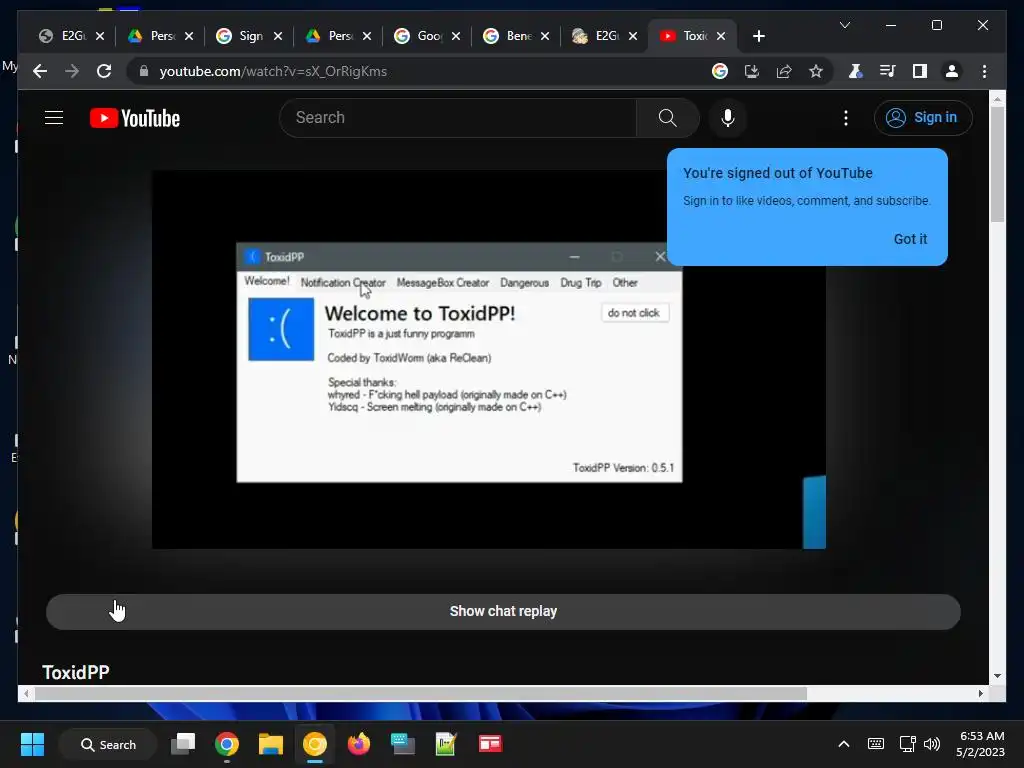The image size is (1024, 768).
Task: Click the YouTube logo
Action: tap(135, 118)
